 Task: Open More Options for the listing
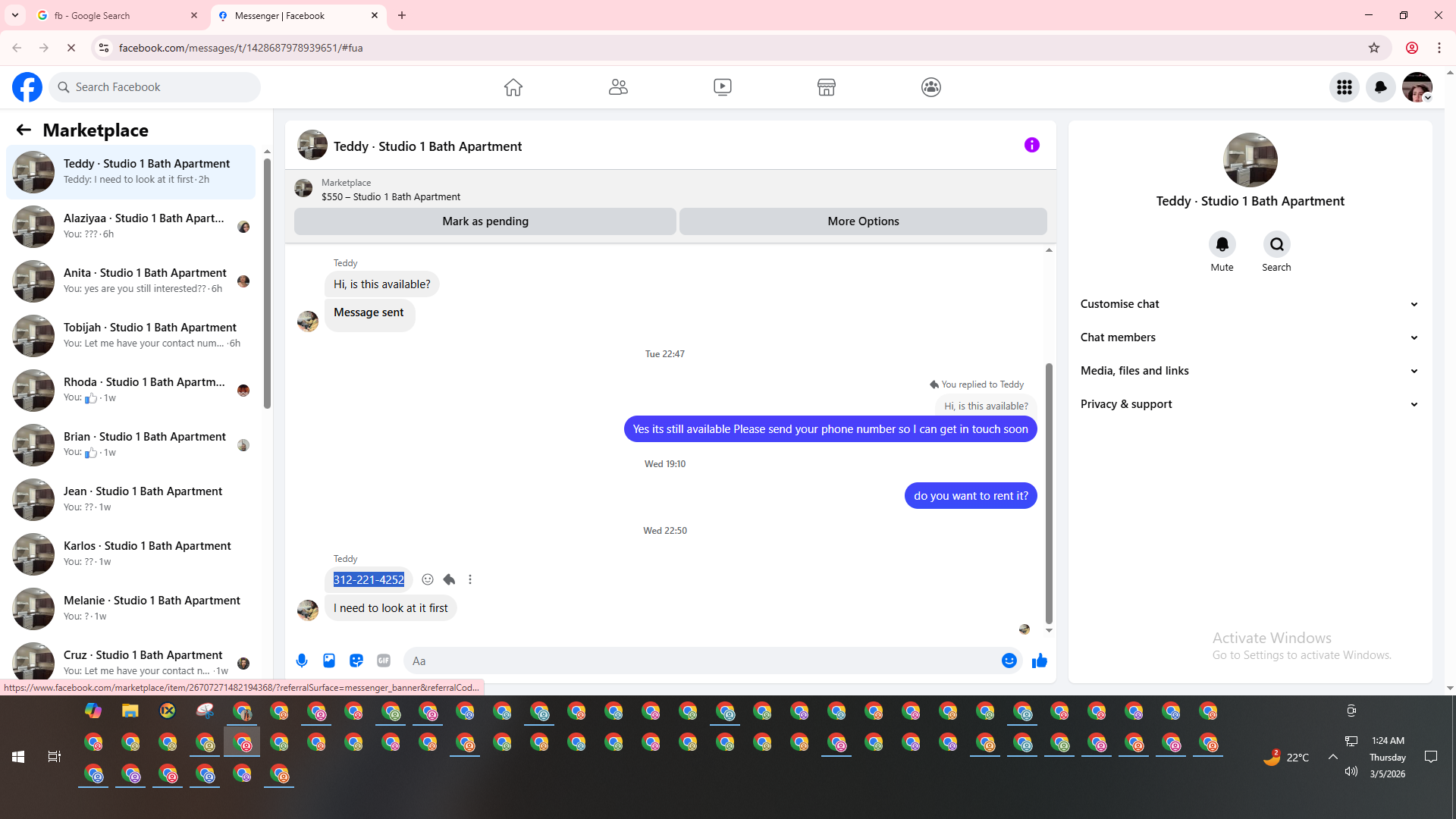click(863, 221)
